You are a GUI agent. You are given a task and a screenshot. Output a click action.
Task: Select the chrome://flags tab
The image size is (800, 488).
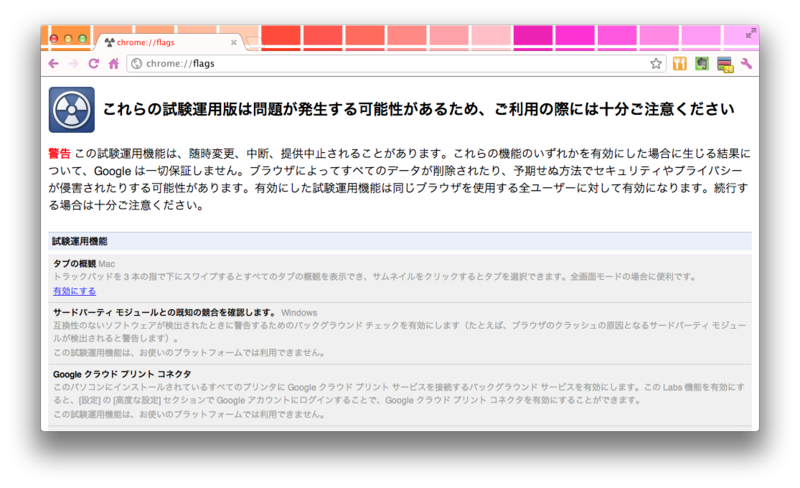(168, 42)
